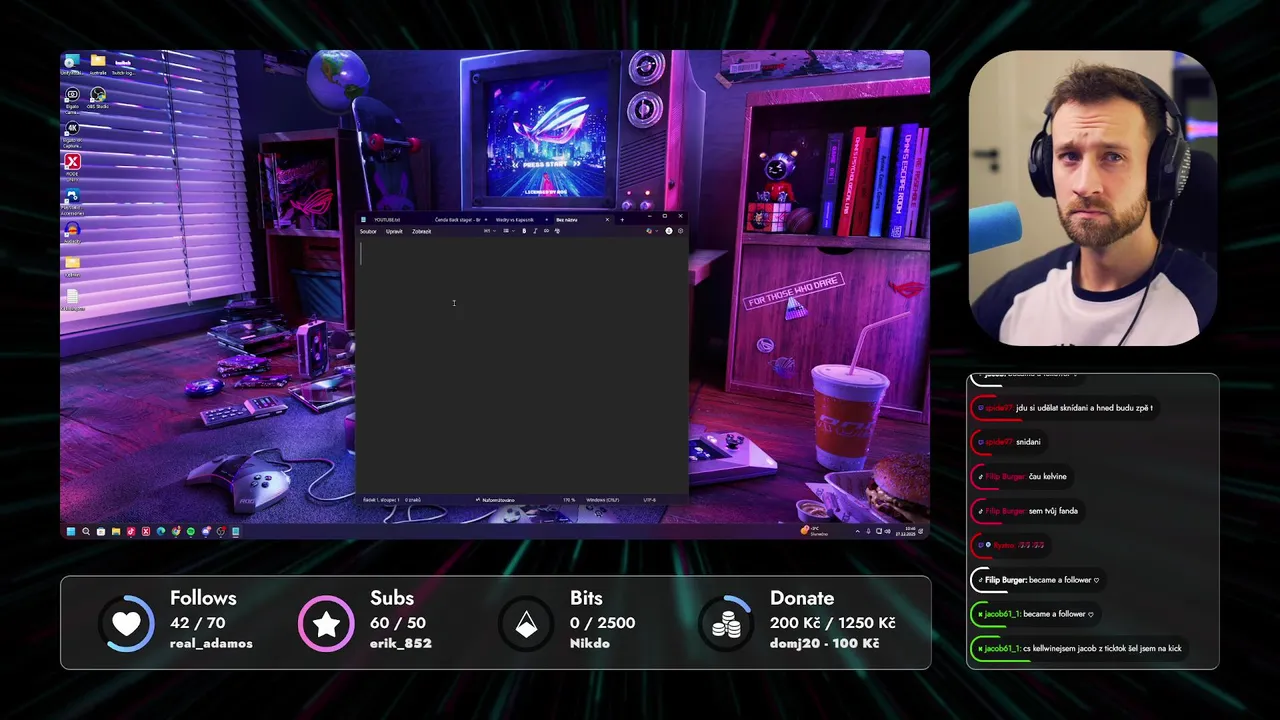Open the list format dropdown
Image resolution: width=1280 pixels, height=720 pixels.
508,231
